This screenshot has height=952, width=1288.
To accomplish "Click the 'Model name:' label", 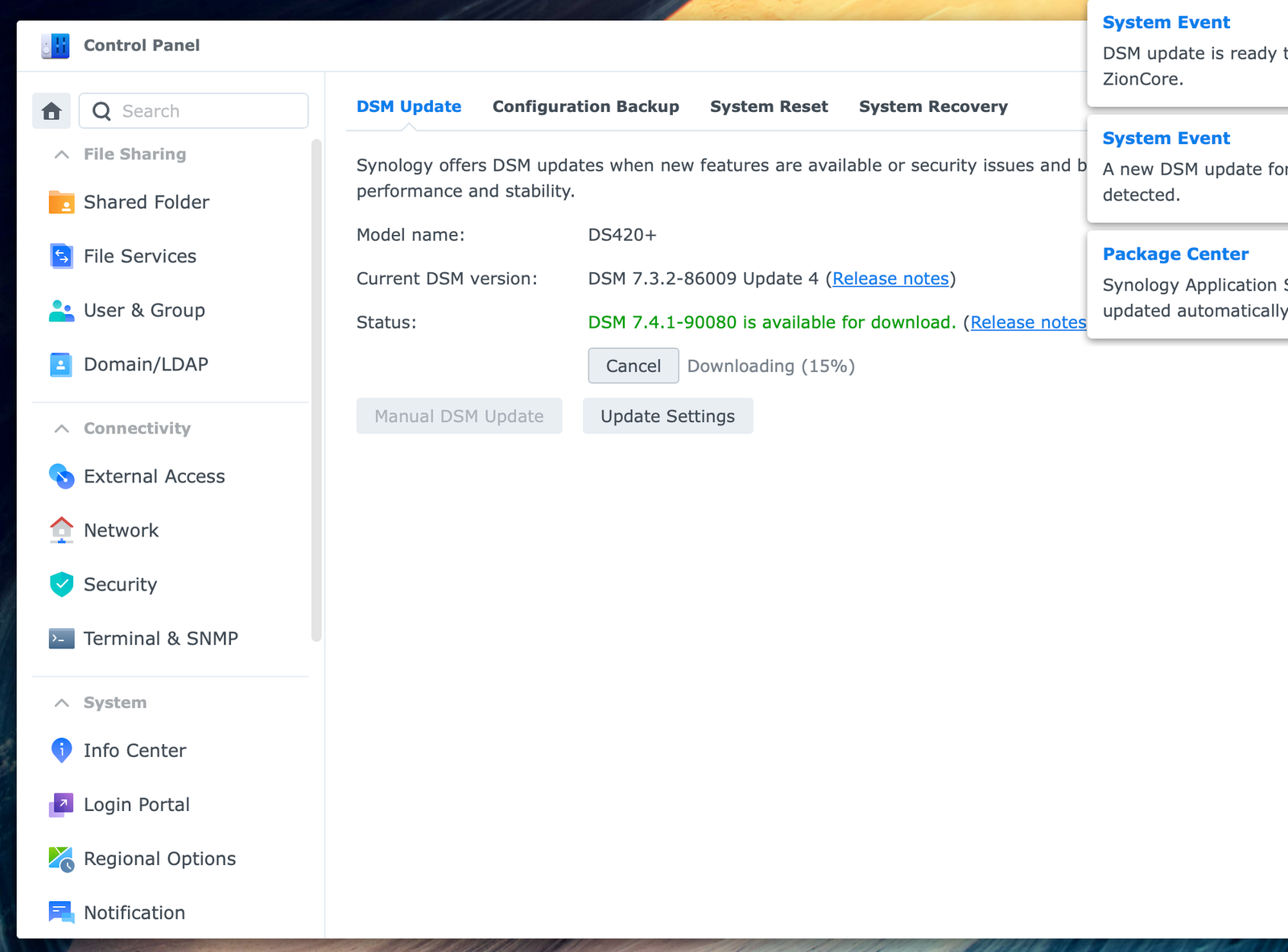I will [x=411, y=234].
